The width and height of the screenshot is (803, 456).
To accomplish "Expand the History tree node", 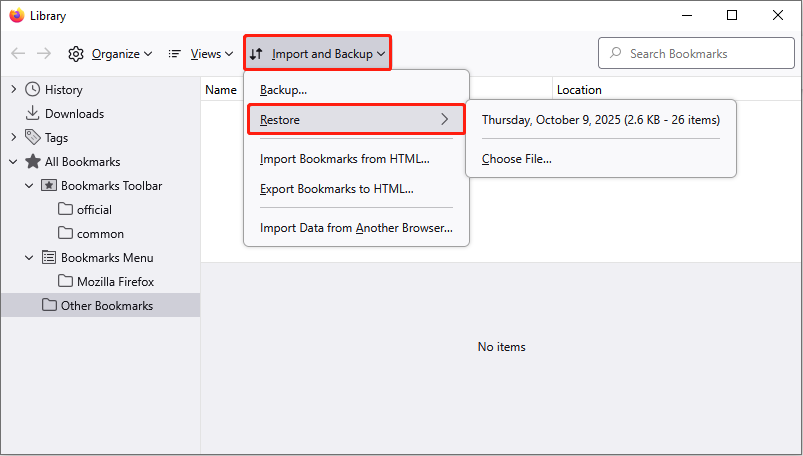I will click(13, 90).
